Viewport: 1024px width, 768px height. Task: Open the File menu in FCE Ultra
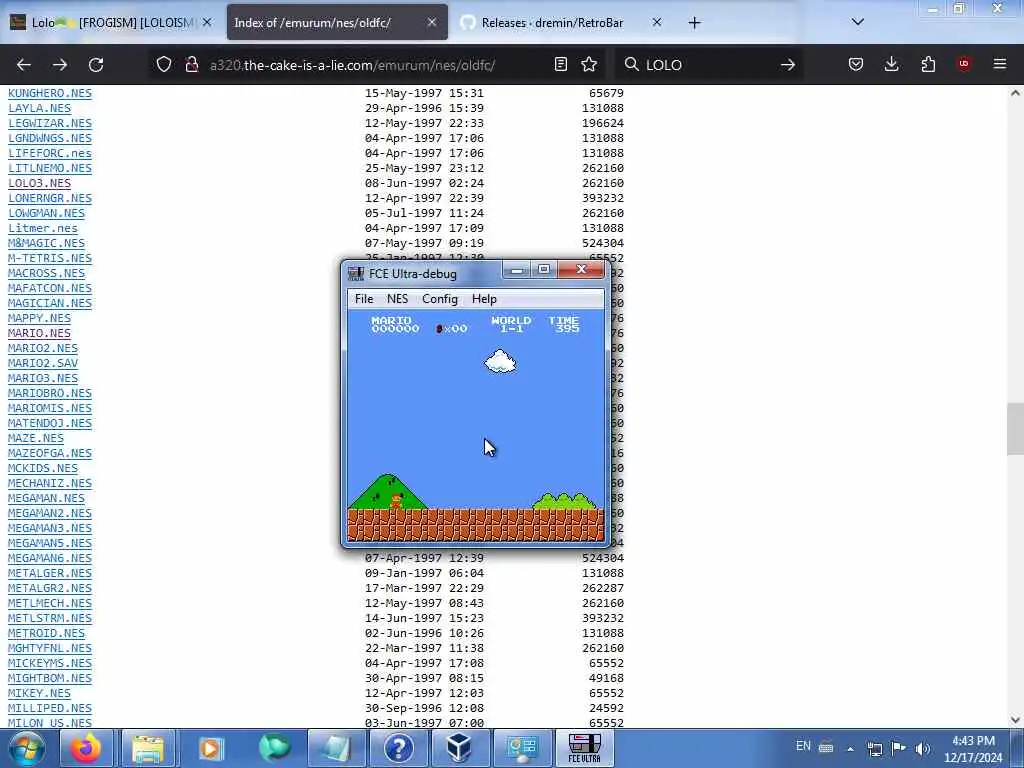click(364, 298)
